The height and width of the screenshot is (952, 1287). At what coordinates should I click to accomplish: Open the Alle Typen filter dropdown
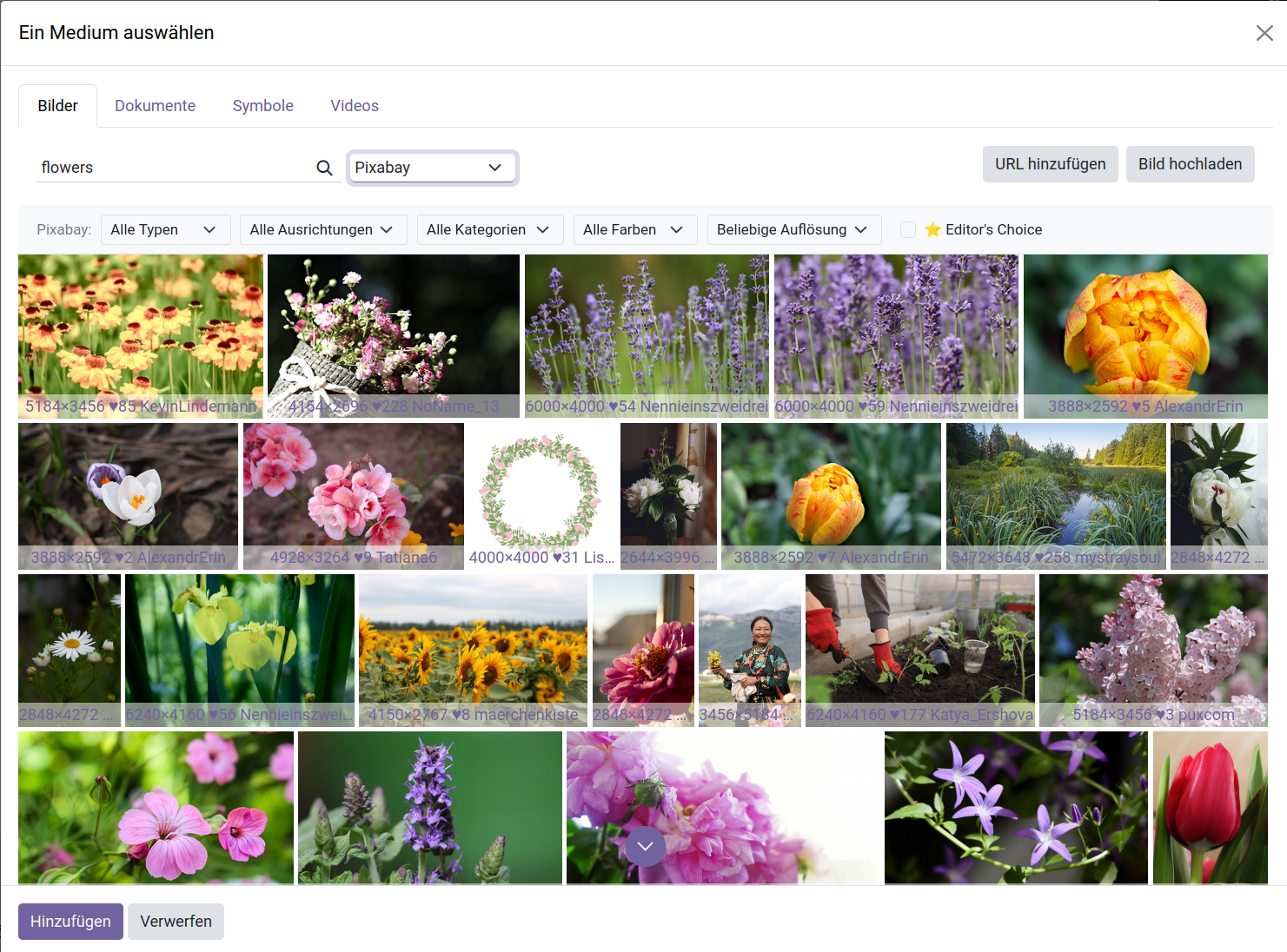(x=165, y=229)
